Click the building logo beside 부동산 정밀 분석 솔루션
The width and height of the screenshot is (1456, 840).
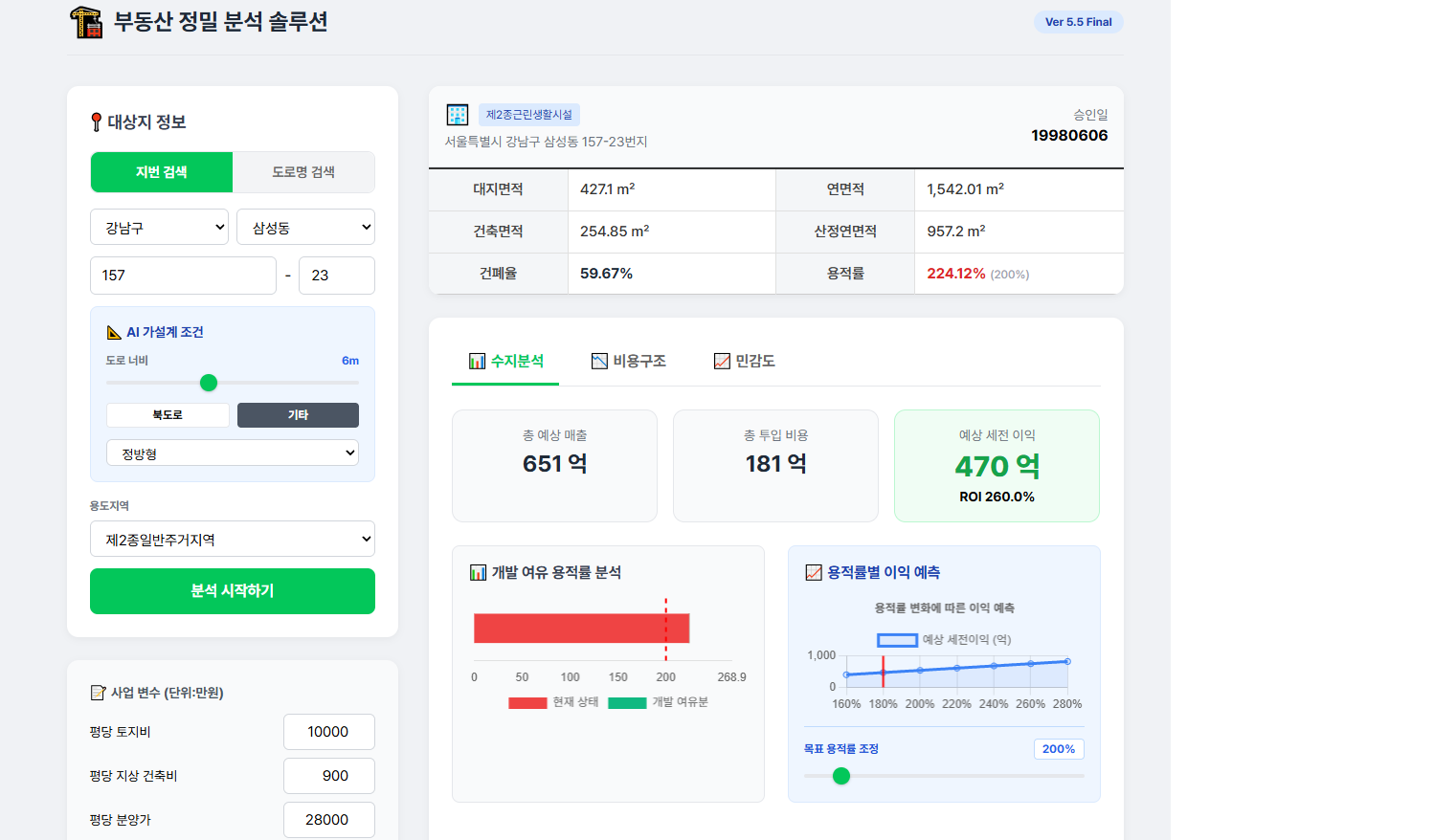(88, 21)
